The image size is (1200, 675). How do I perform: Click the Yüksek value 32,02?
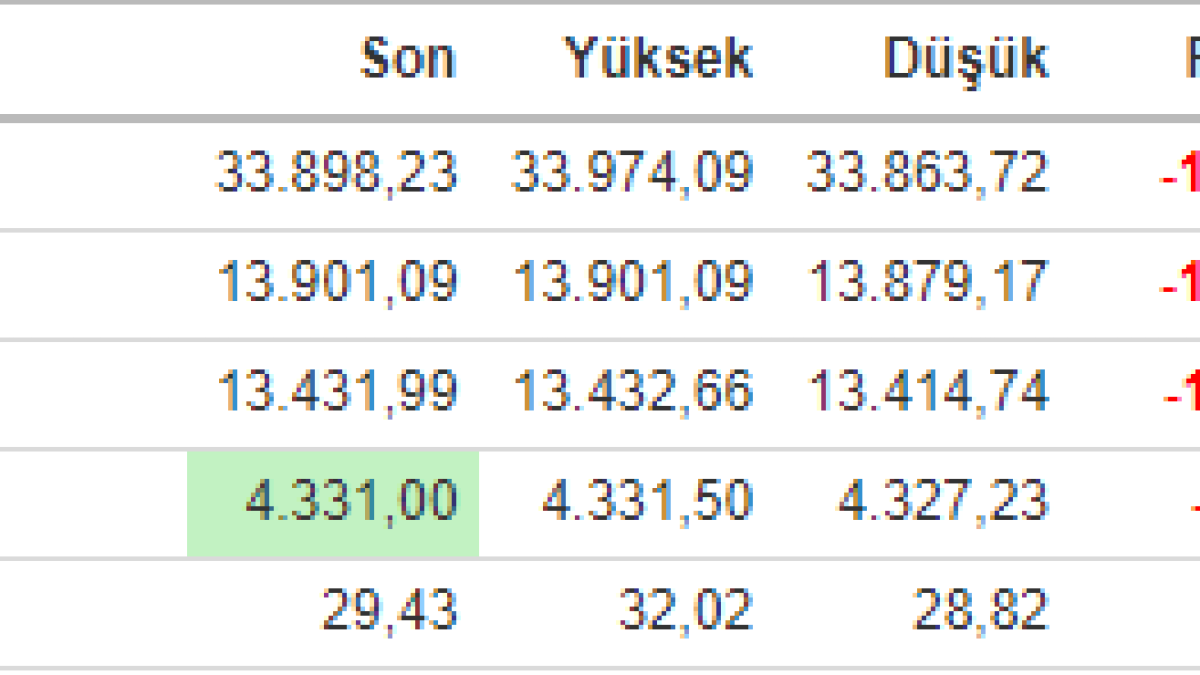[x=685, y=610]
